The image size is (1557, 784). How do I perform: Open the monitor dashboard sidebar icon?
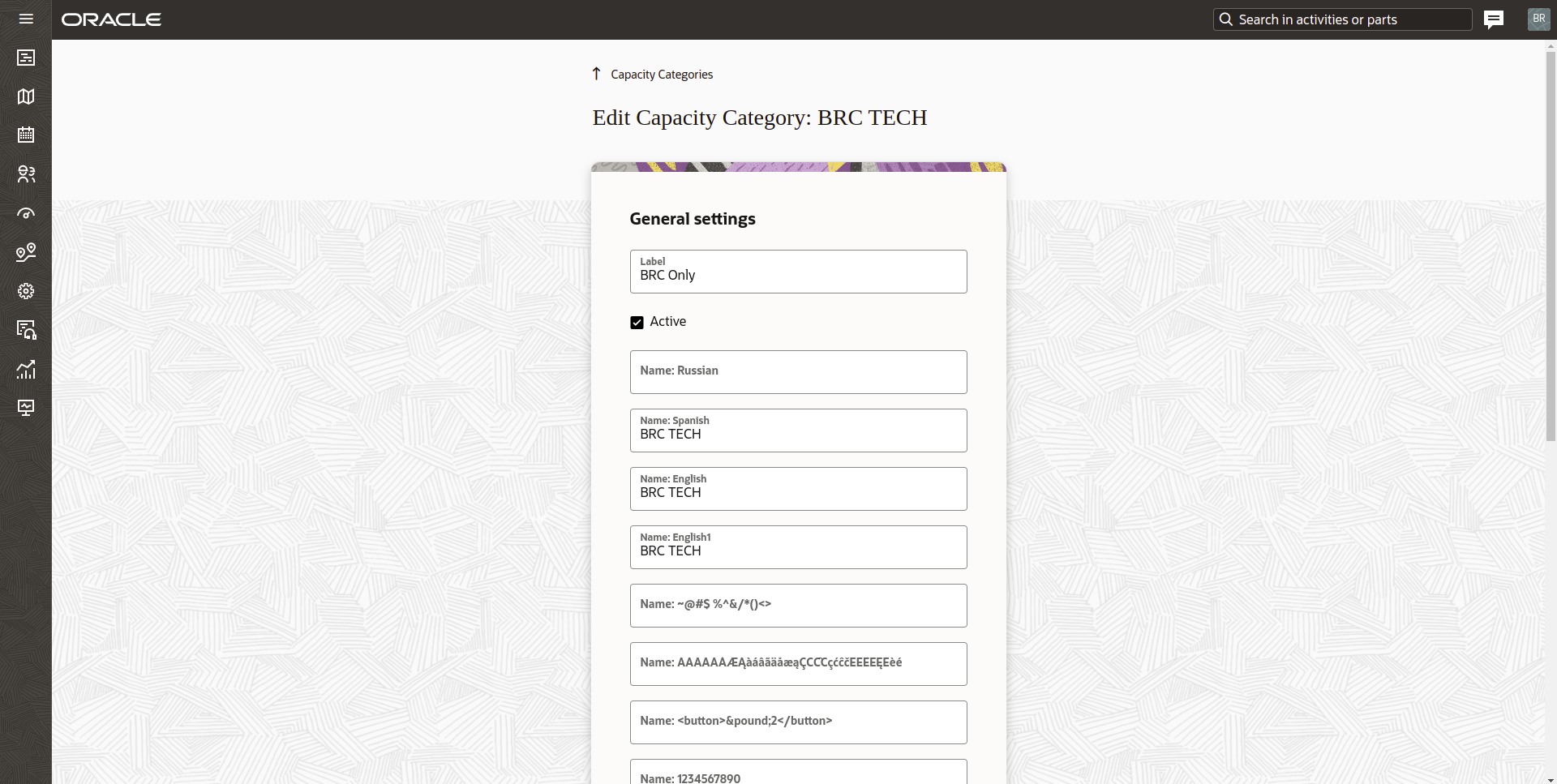(x=26, y=408)
